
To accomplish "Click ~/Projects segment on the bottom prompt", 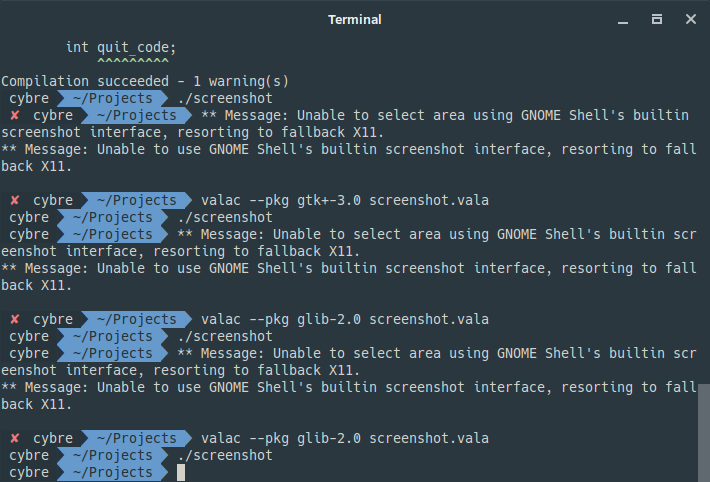I will (112, 472).
